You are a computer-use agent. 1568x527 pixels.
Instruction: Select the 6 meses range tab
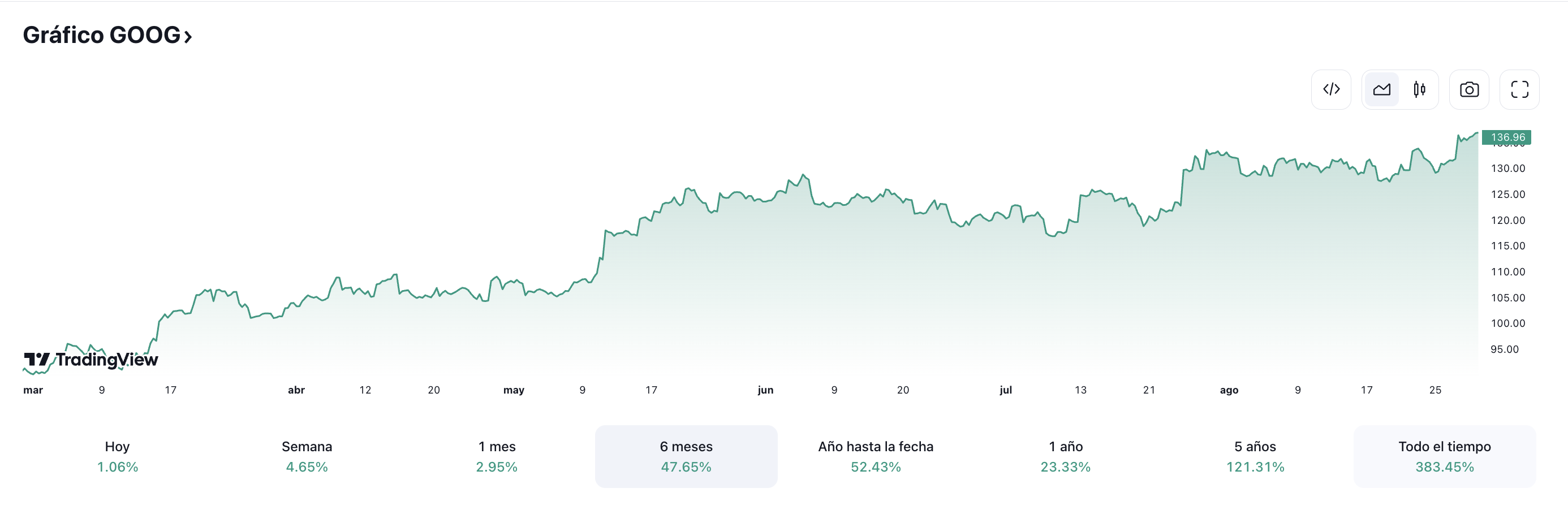click(686, 456)
